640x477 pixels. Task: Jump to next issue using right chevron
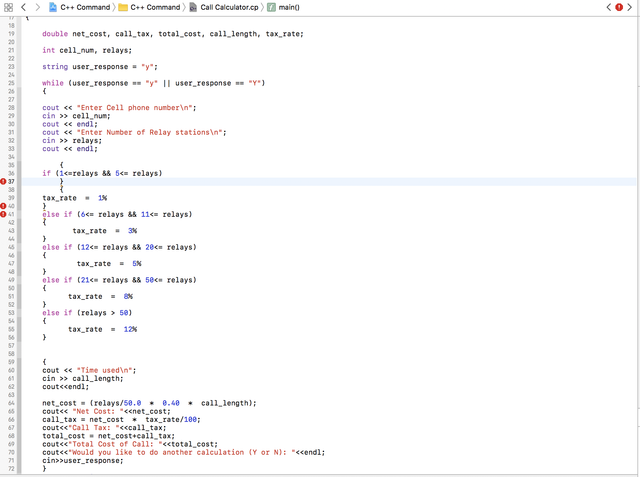point(629,7)
